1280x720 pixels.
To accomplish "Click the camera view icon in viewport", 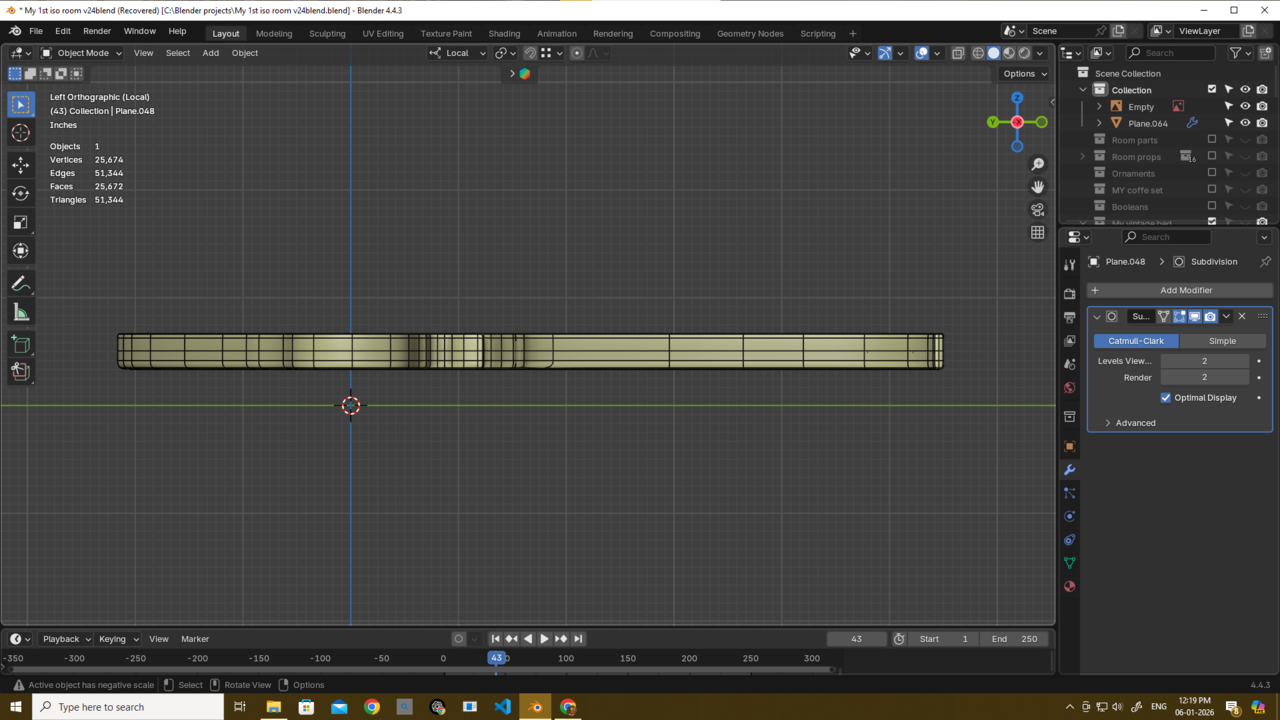I will 1037,209.
